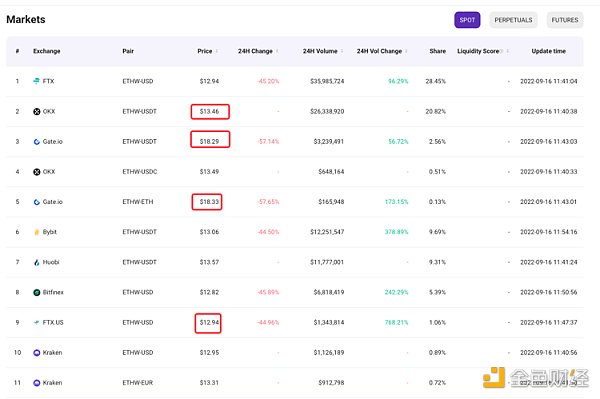Click the Exchange column header
The width and height of the screenshot is (600, 399).
coord(47,51)
